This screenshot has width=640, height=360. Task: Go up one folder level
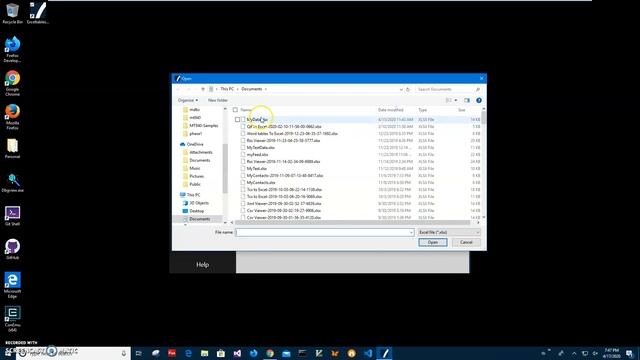(x=203, y=89)
